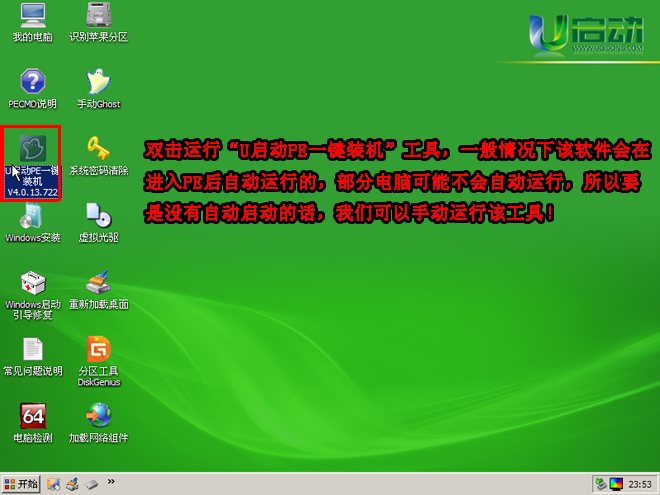
Task: Click the drive icon in quick launch
Action: point(91,484)
